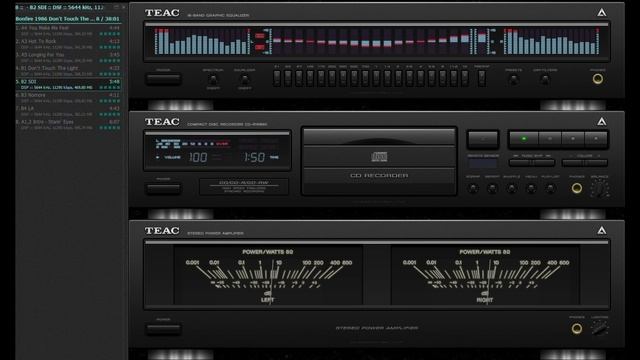The image size is (640, 360).
Task: Open the MENU knob
Action: click(531, 188)
